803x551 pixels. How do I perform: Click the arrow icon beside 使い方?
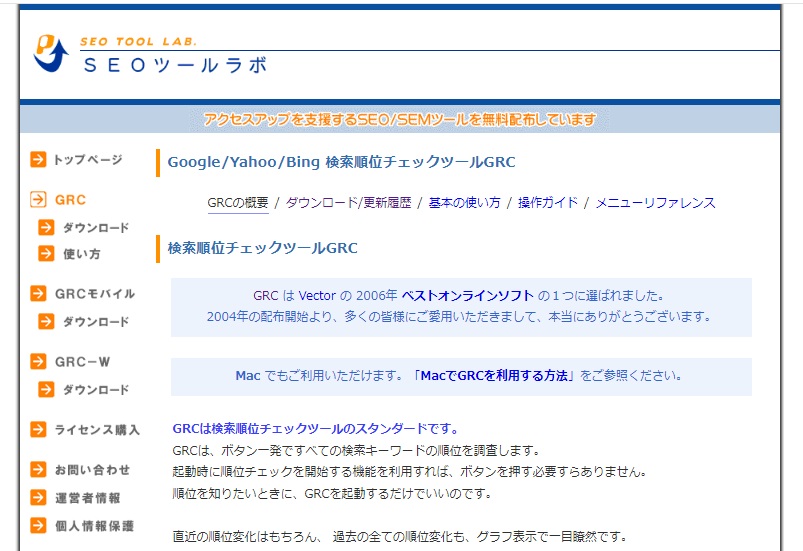(46, 253)
